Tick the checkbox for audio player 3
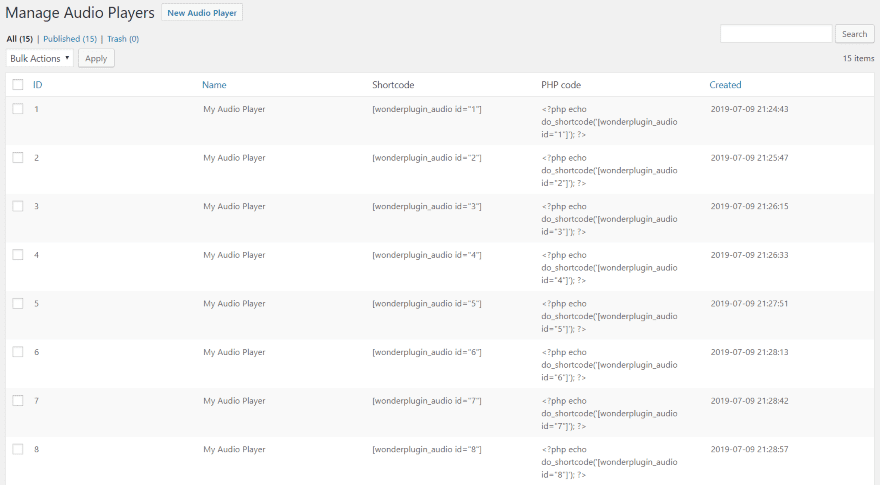This screenshot has height=485, width=880. tap(18, 206)
